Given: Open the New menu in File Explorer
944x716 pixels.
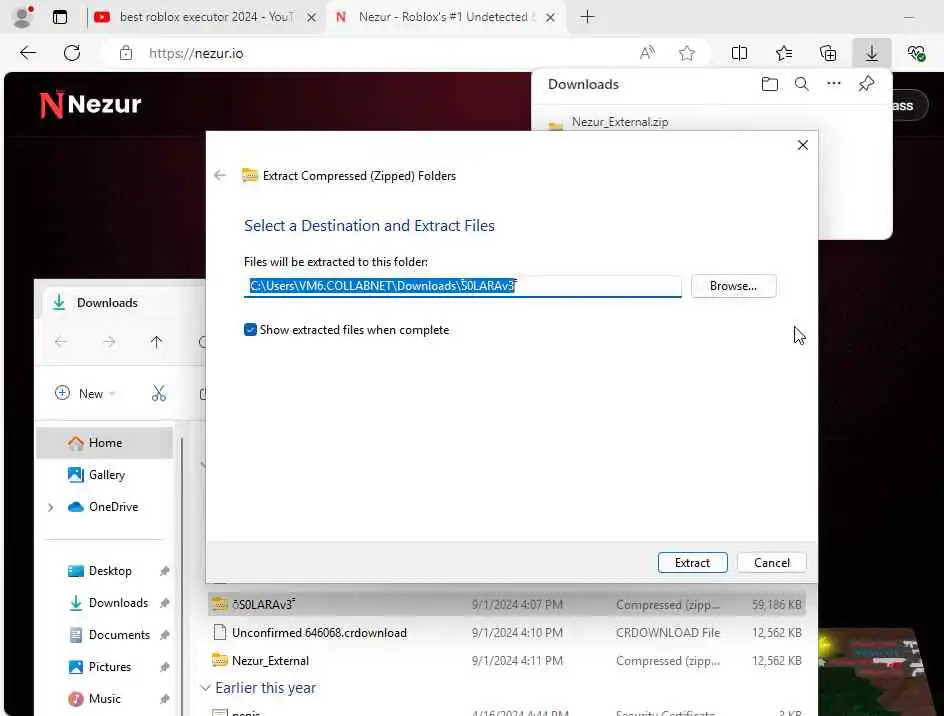Looking at the screenshot, I should [x=85, y=394].
